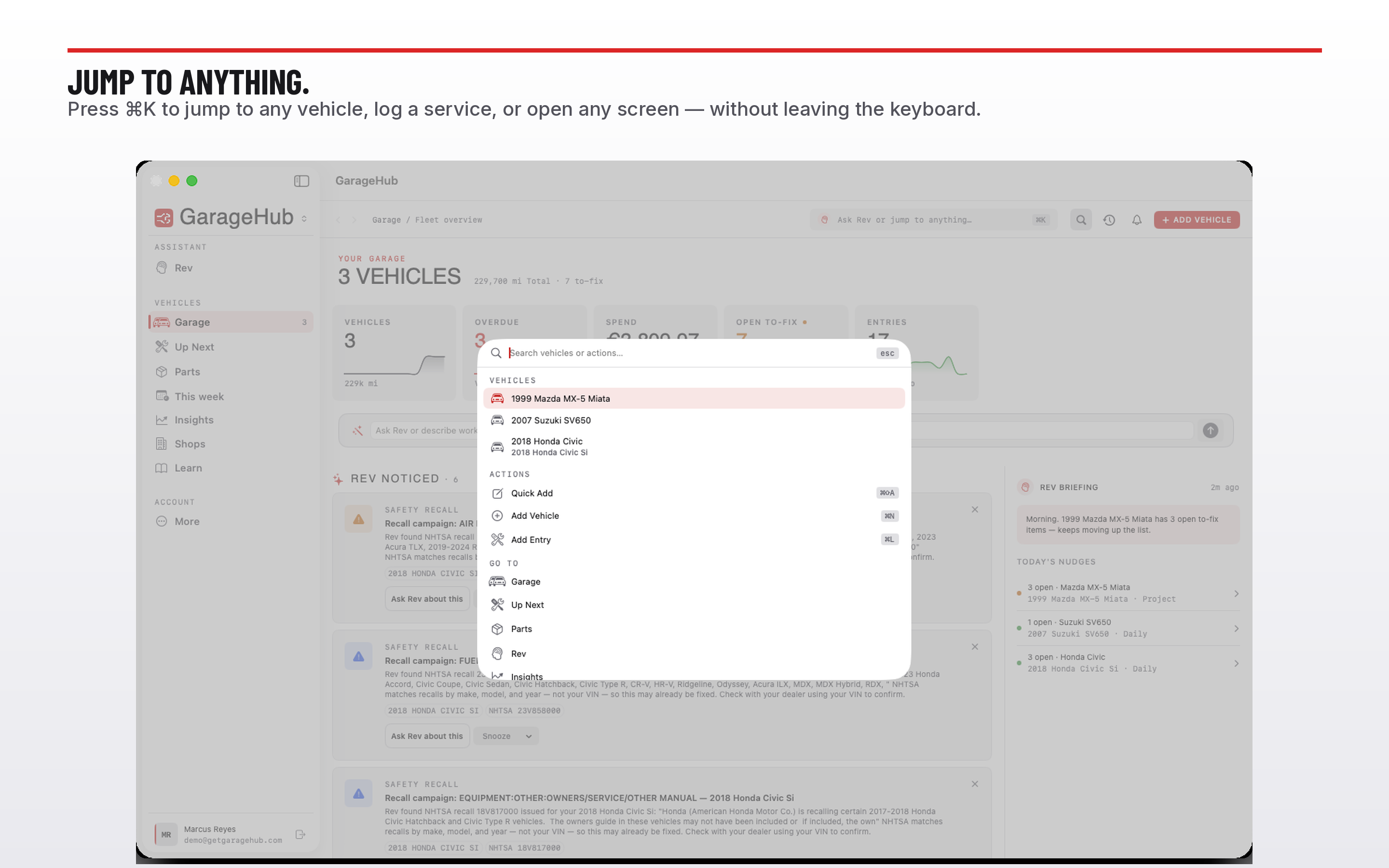Expand the 3 open Honda Civic nudge
Screen dimensions: 1389x868
(1128, 663)
